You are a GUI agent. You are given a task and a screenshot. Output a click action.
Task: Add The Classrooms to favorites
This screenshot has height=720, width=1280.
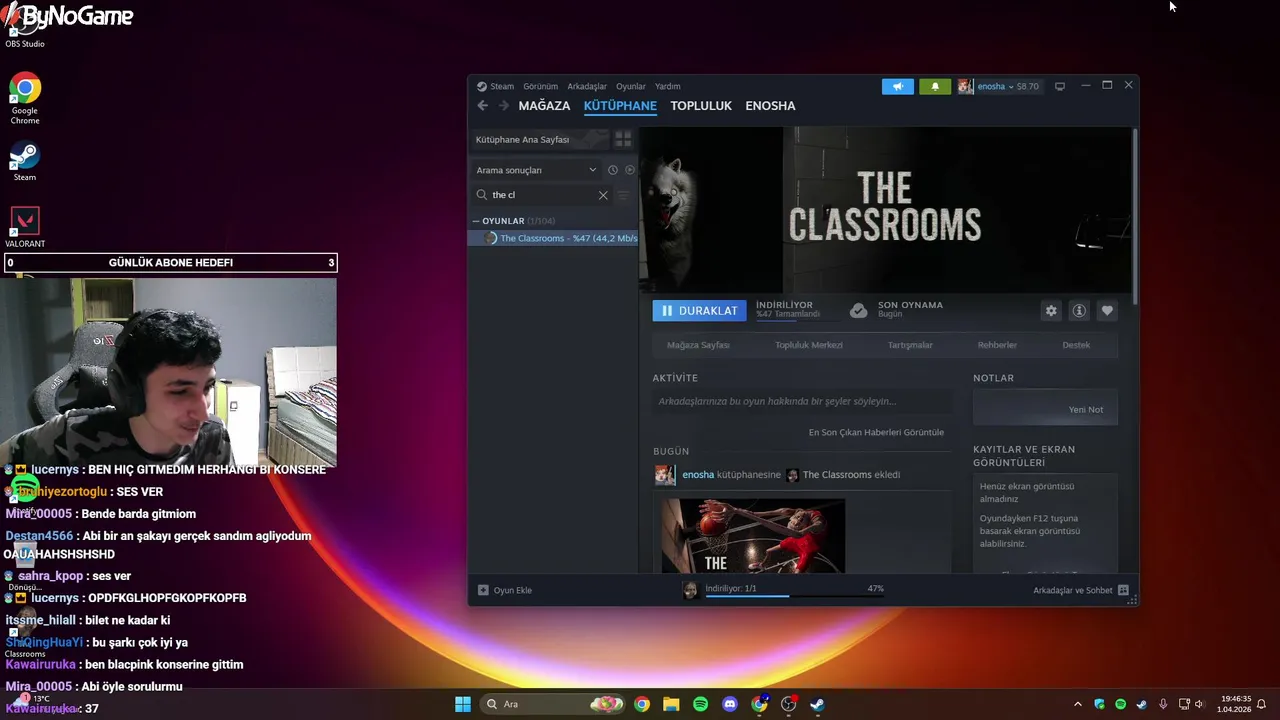(x=1107, y=311)
